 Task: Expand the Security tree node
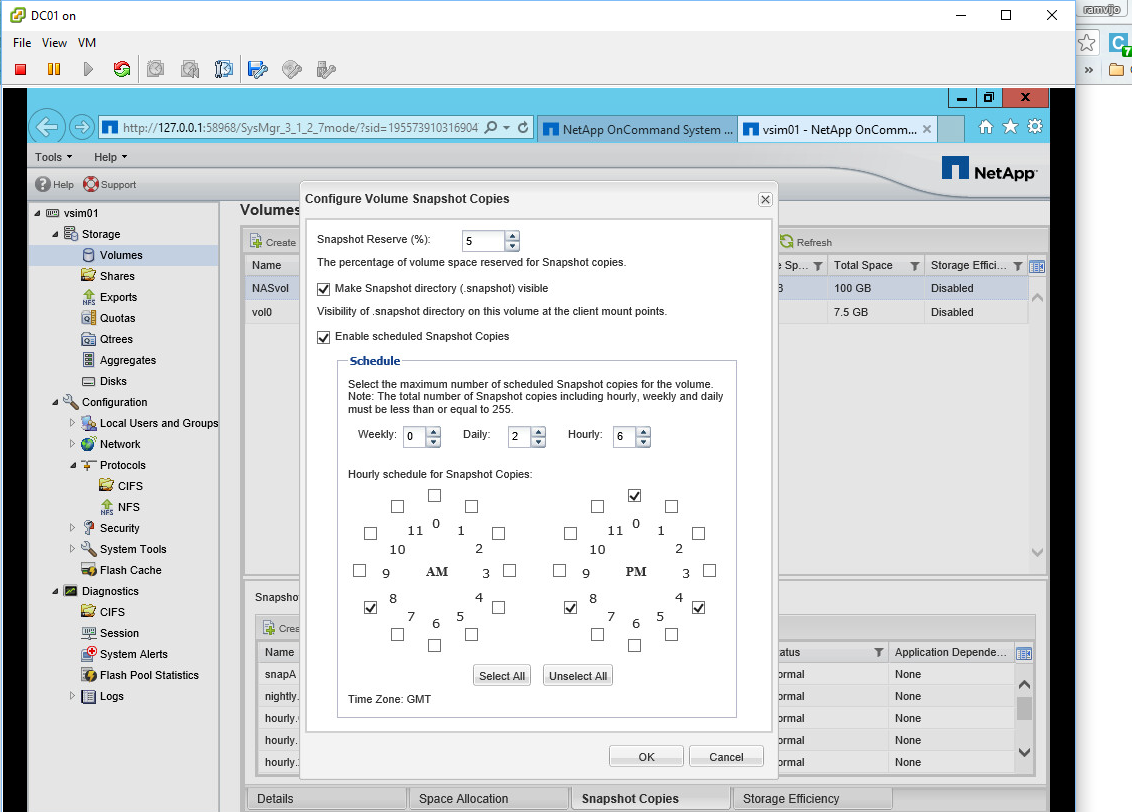(71, 527)
